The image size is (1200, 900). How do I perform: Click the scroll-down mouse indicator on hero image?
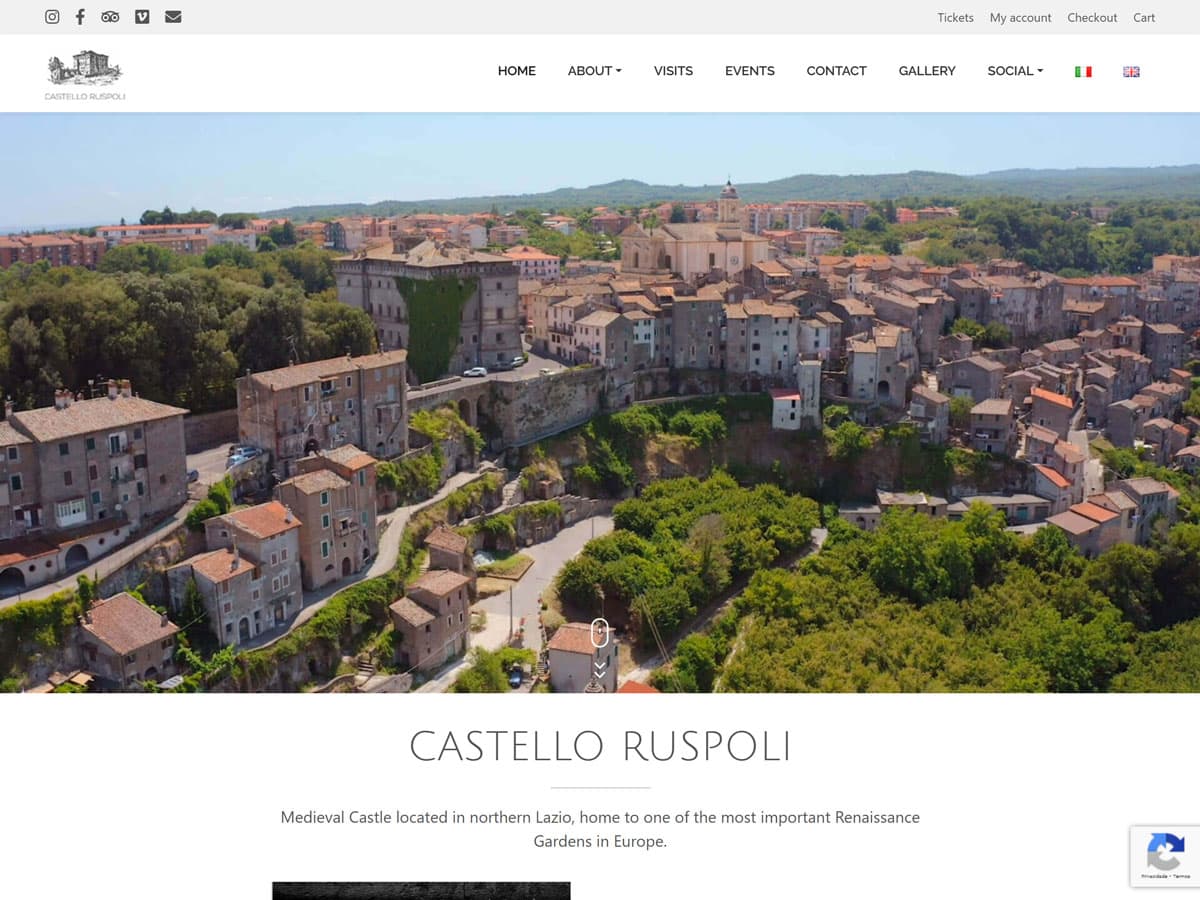(600, 633)
